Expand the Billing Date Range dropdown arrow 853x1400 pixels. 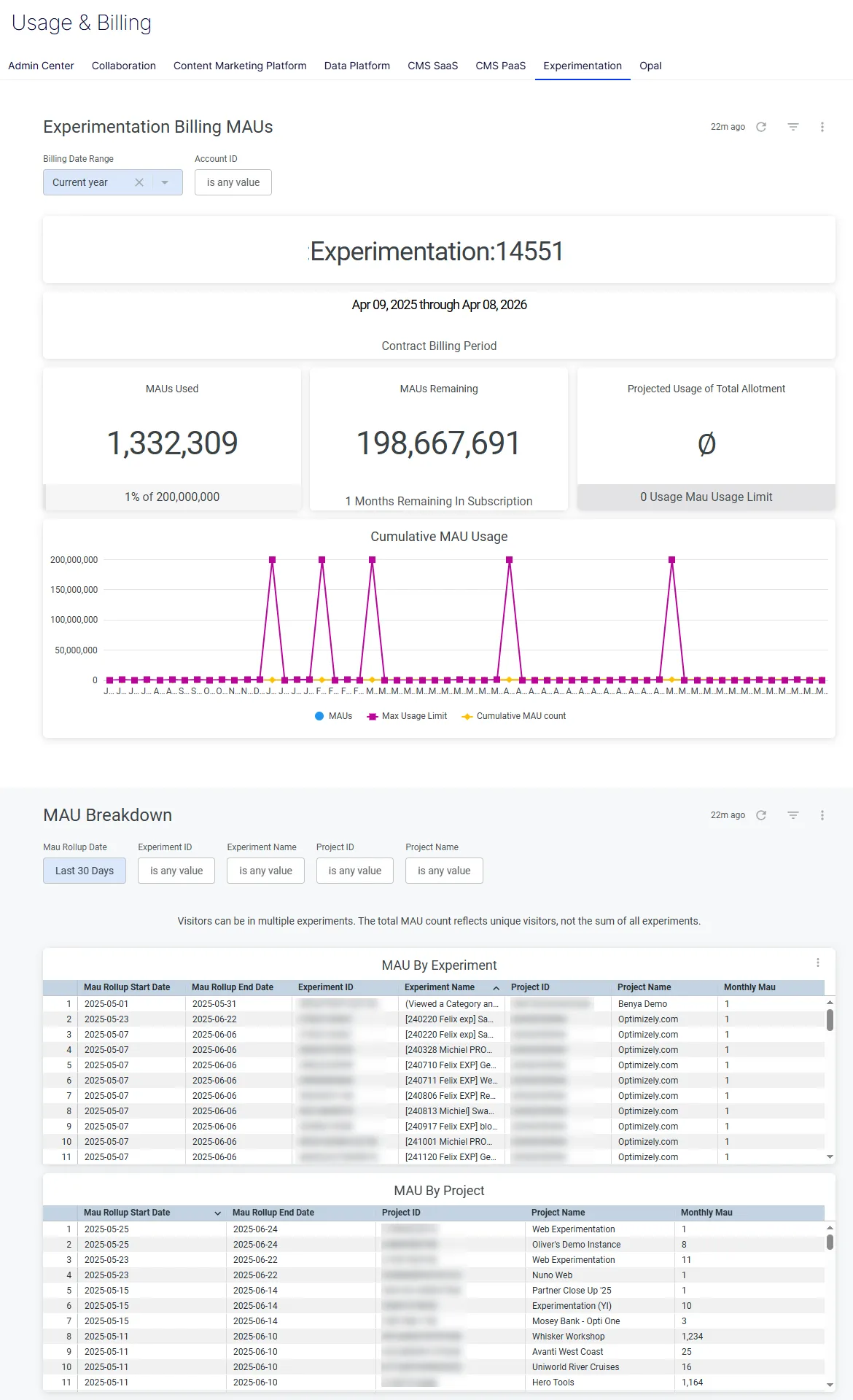pyautogui.click(x=165, y=182)
